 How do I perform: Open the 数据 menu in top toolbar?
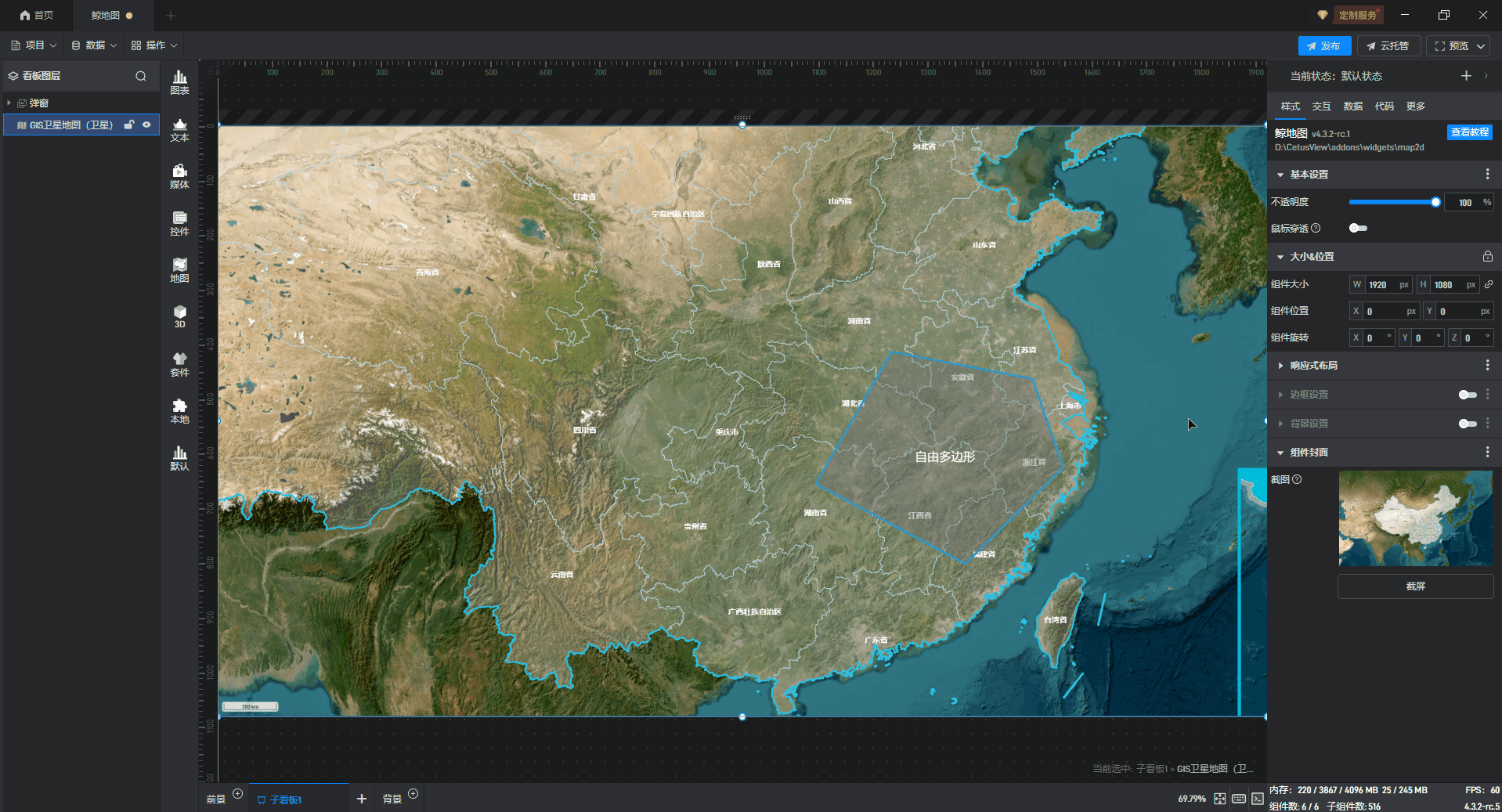click(x=94, y=45)
